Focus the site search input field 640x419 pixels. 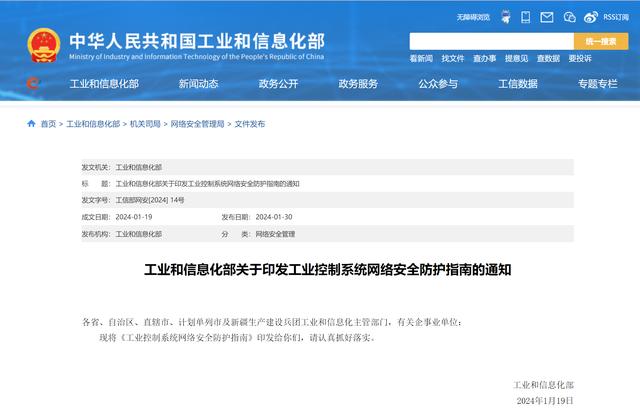[491, 41]
